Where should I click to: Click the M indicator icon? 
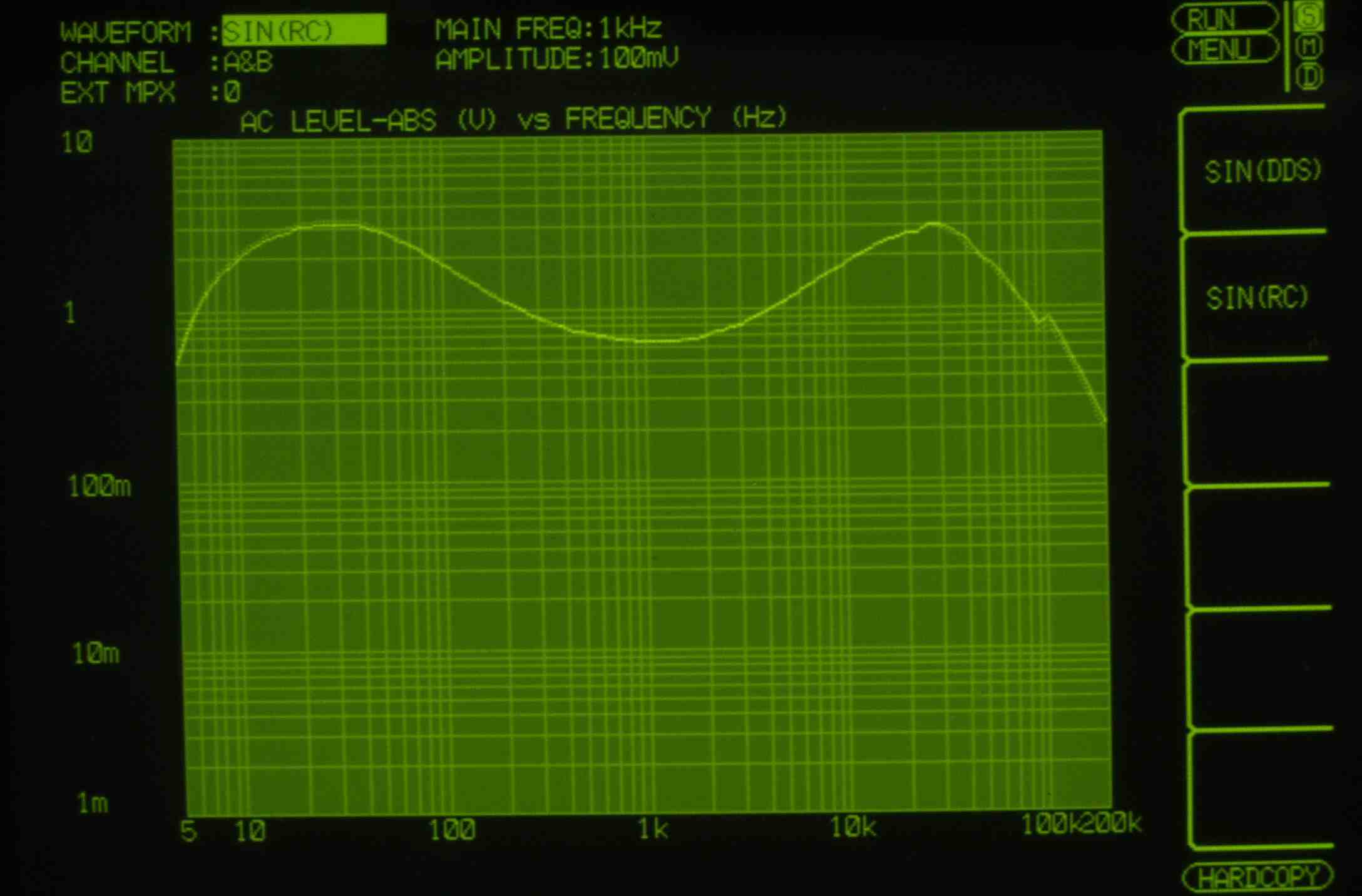[1310, 46]
